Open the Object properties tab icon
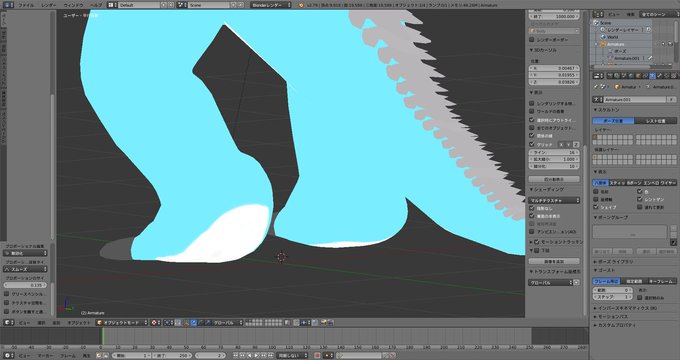 coord(638,75)
